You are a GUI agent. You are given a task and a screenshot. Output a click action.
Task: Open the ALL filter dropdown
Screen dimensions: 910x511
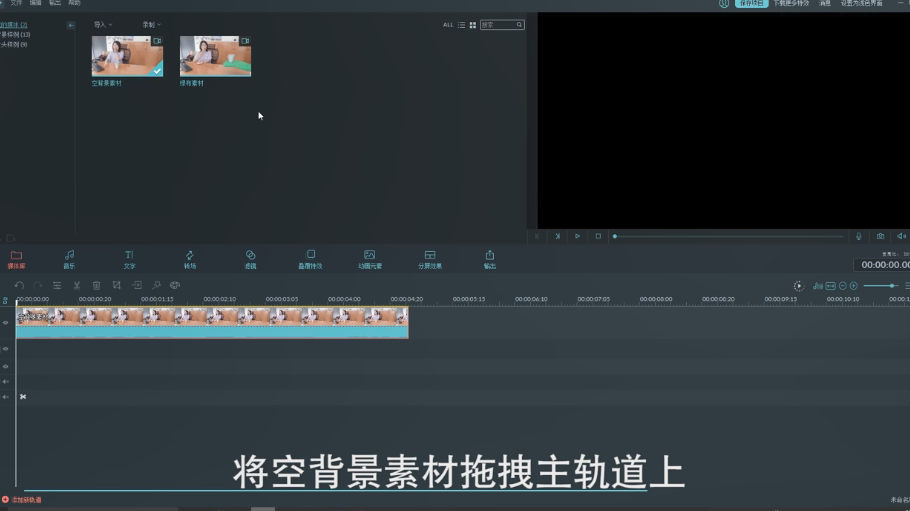coord(447,25)
